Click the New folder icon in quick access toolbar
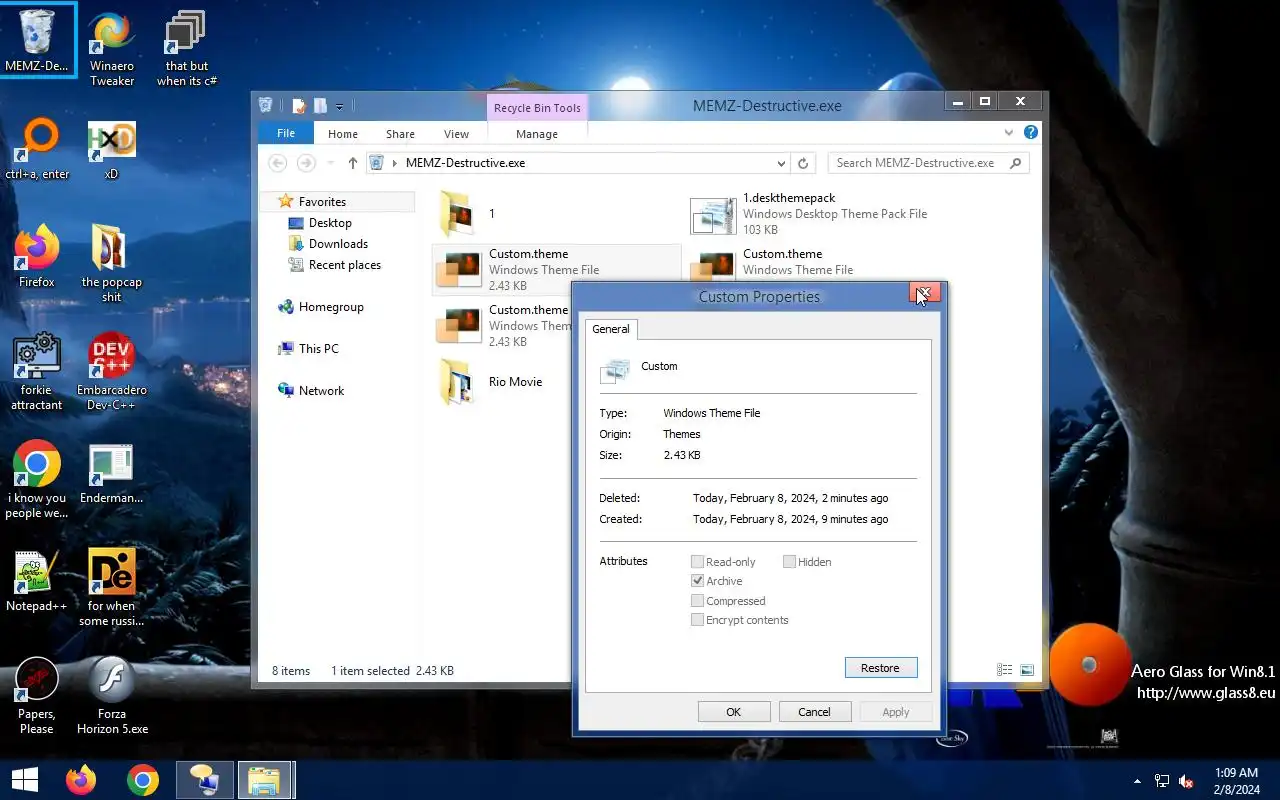This screenshot has width=1280, height=800. [x=320, y=105]
